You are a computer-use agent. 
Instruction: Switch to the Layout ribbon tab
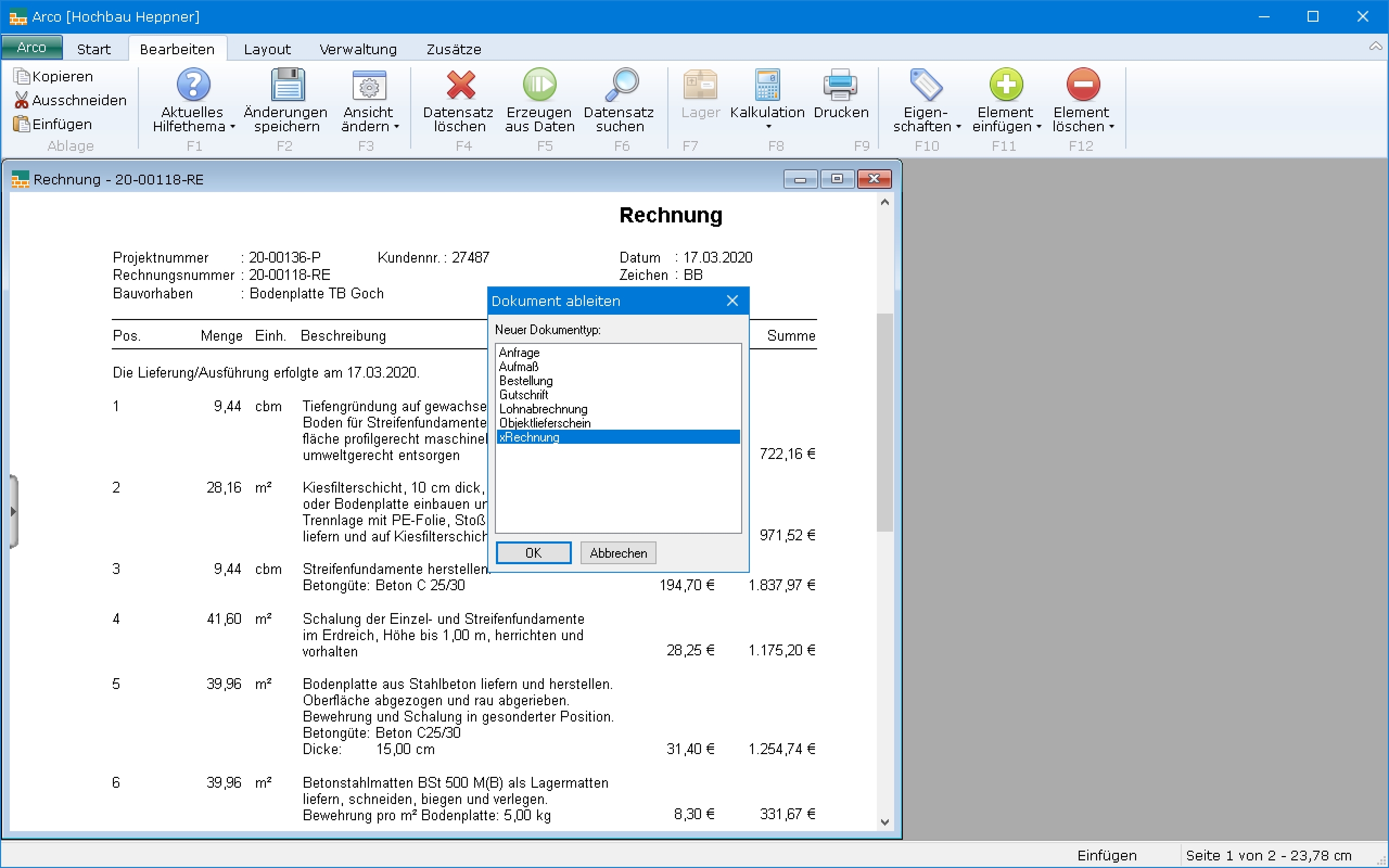click(x=267, y=49)
